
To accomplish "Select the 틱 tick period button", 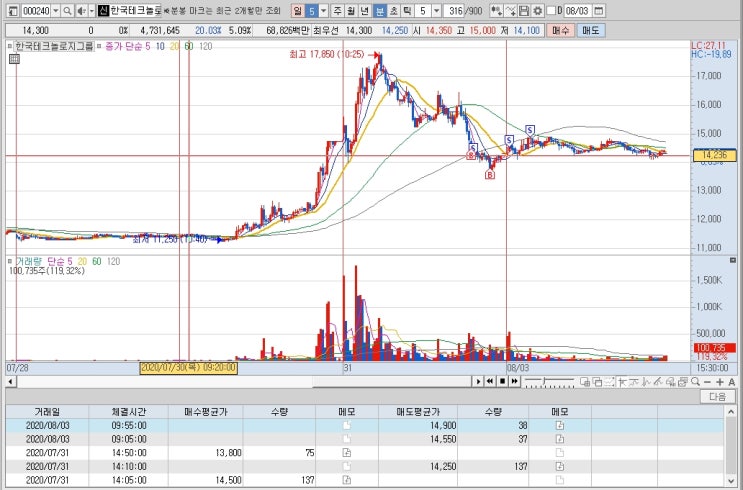I will click(407, 10).
